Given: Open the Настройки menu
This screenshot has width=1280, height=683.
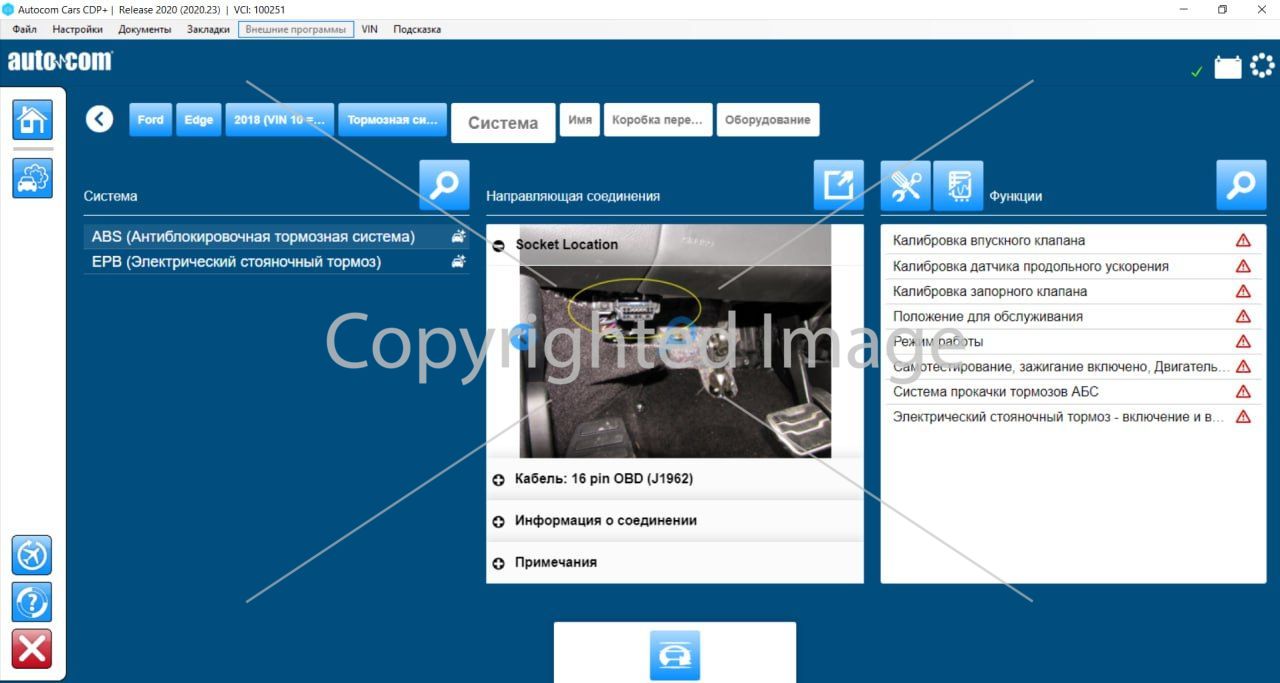Looking at the screenshot, I should [x=77, y=29].
